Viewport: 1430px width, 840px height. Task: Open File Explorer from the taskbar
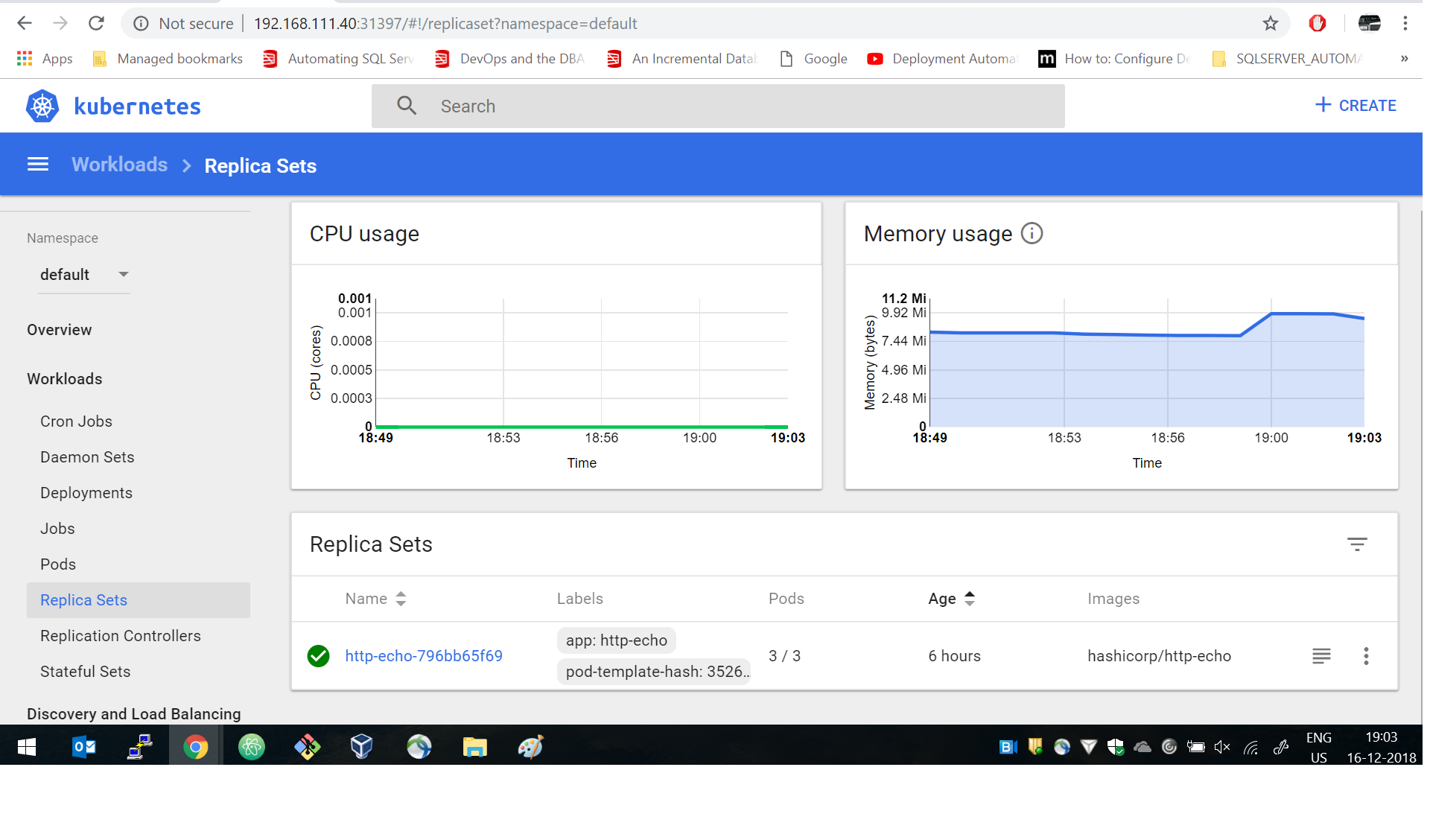click(x=474, y=746)
